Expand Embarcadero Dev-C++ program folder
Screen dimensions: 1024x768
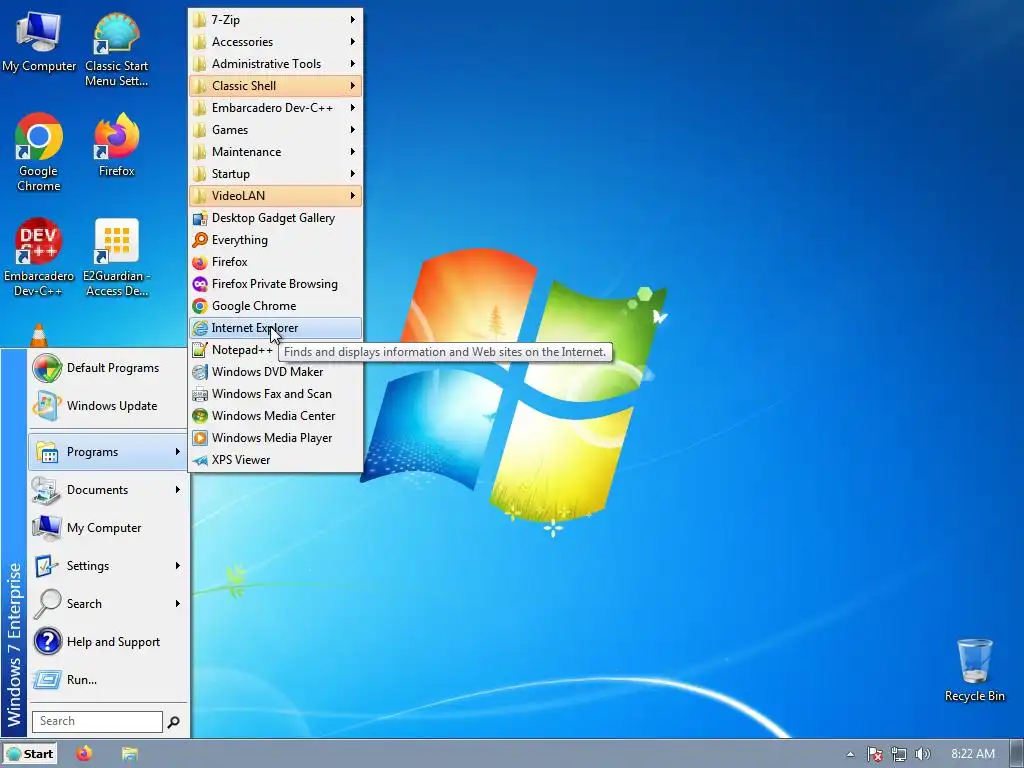click(275, 108)
